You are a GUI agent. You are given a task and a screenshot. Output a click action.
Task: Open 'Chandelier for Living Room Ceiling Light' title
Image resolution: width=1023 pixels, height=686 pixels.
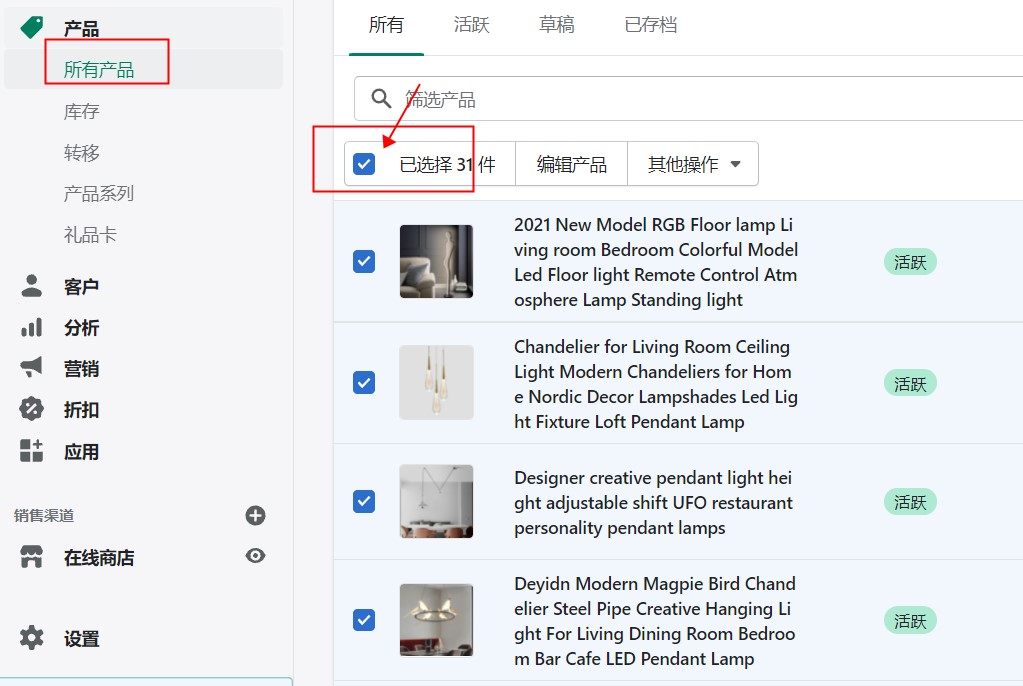[x=656, y=384]
